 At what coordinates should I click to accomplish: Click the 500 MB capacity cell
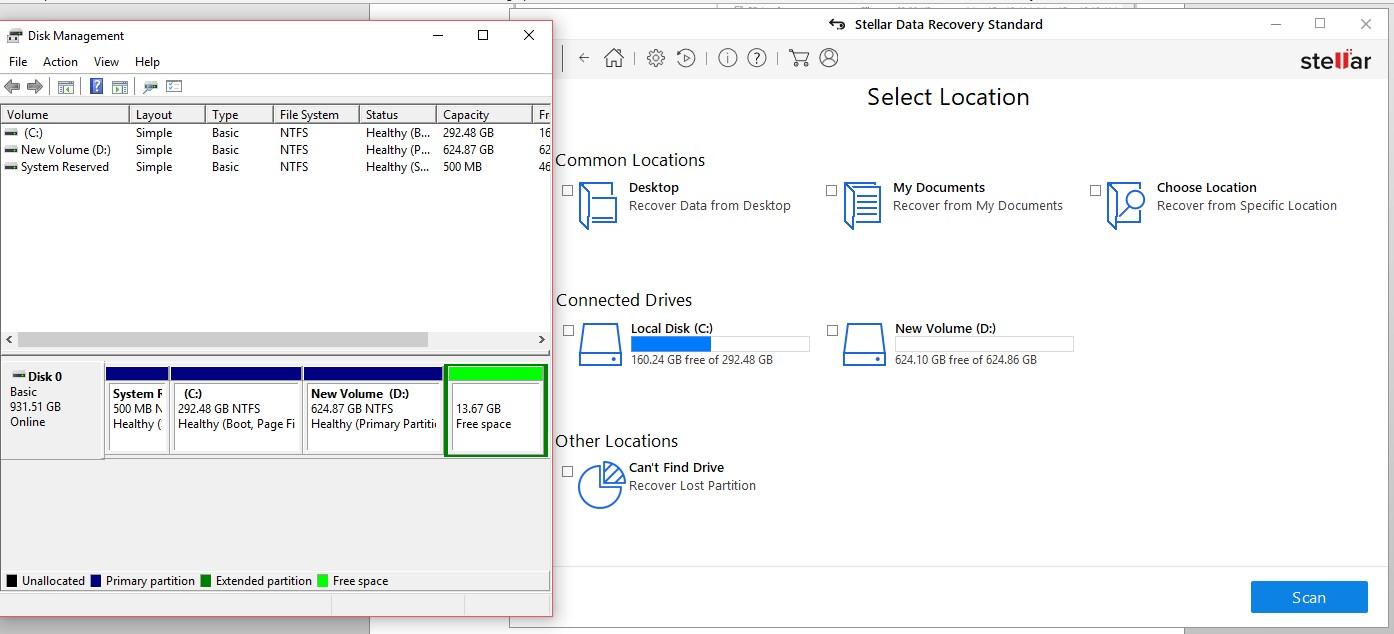pos(462,167)
